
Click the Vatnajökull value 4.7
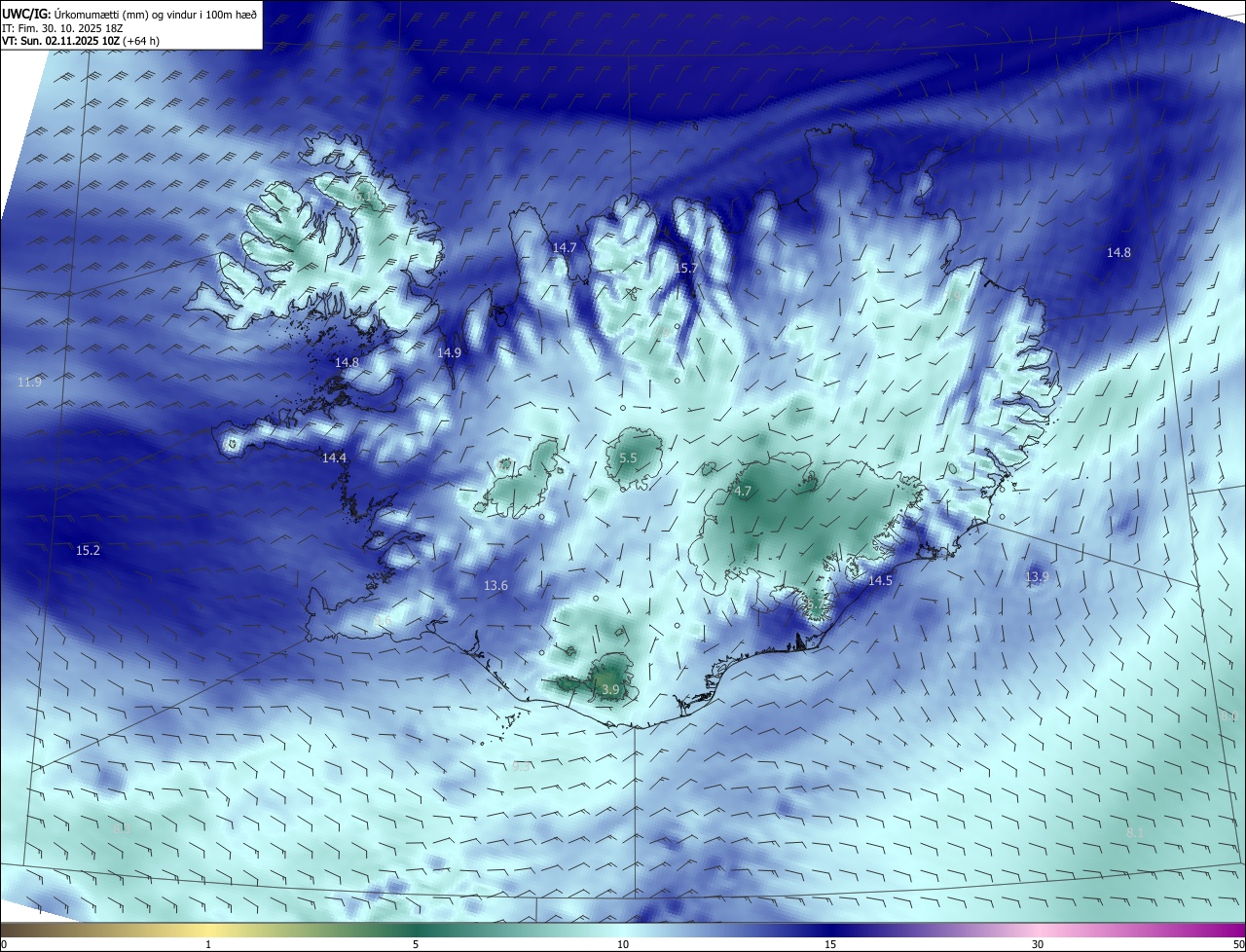point(743,492)
